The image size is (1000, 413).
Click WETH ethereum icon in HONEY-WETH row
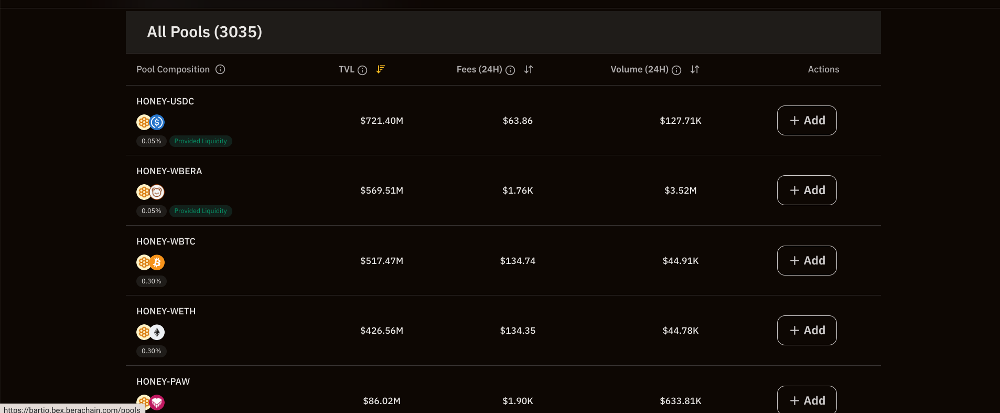[x=157, y=332]
